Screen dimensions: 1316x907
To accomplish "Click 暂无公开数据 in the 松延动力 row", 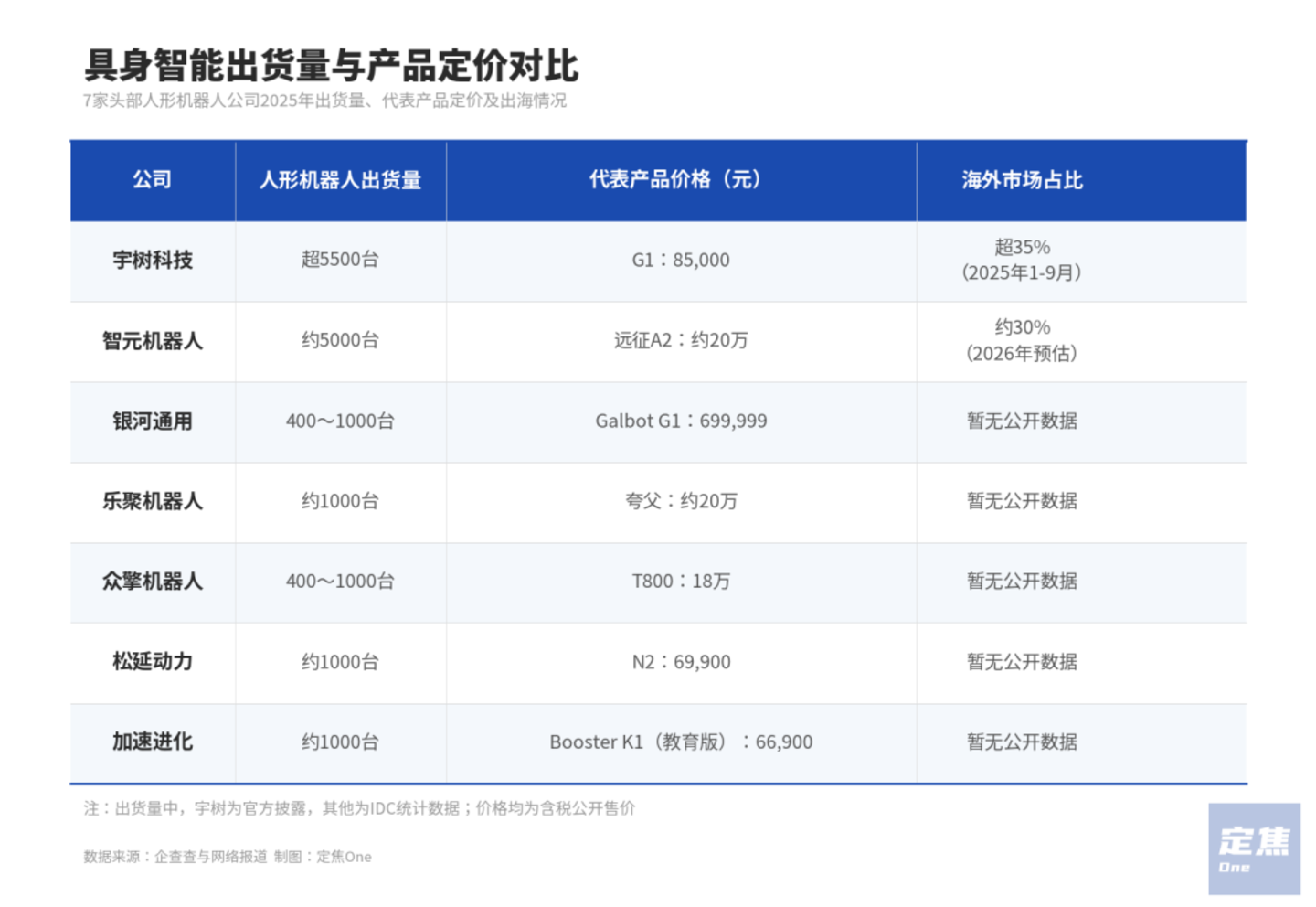I will tap(1022, 662).
